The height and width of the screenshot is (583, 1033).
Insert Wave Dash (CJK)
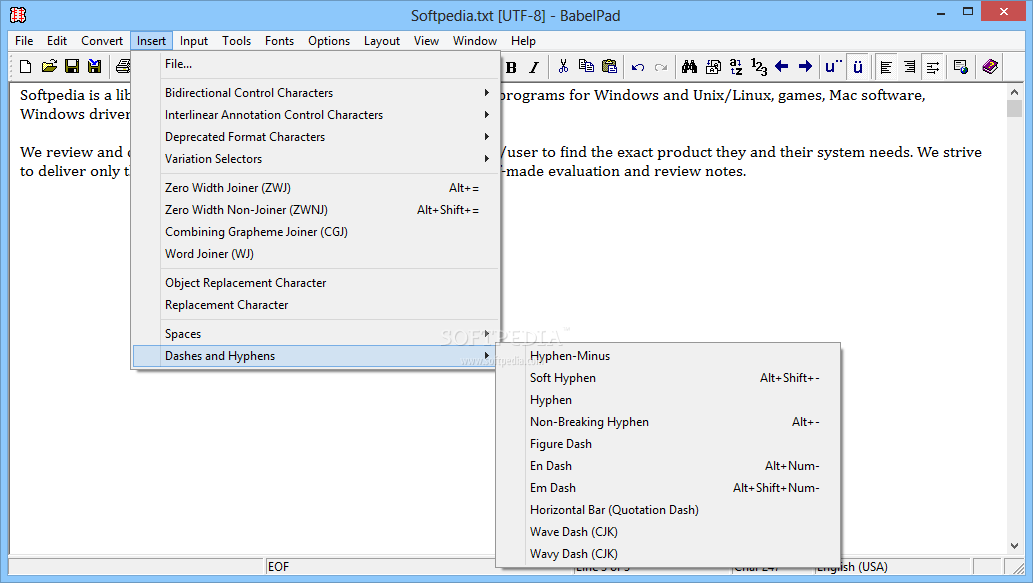(x=668, y=532)
